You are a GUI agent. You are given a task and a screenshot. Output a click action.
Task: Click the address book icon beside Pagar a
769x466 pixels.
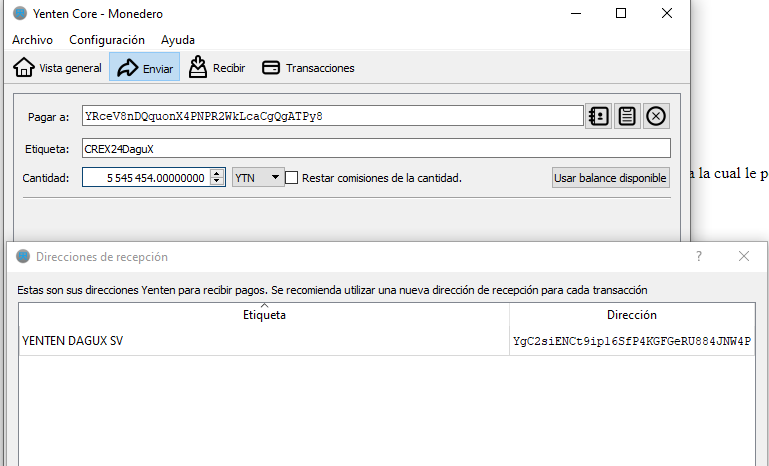[x=598, y=116]
